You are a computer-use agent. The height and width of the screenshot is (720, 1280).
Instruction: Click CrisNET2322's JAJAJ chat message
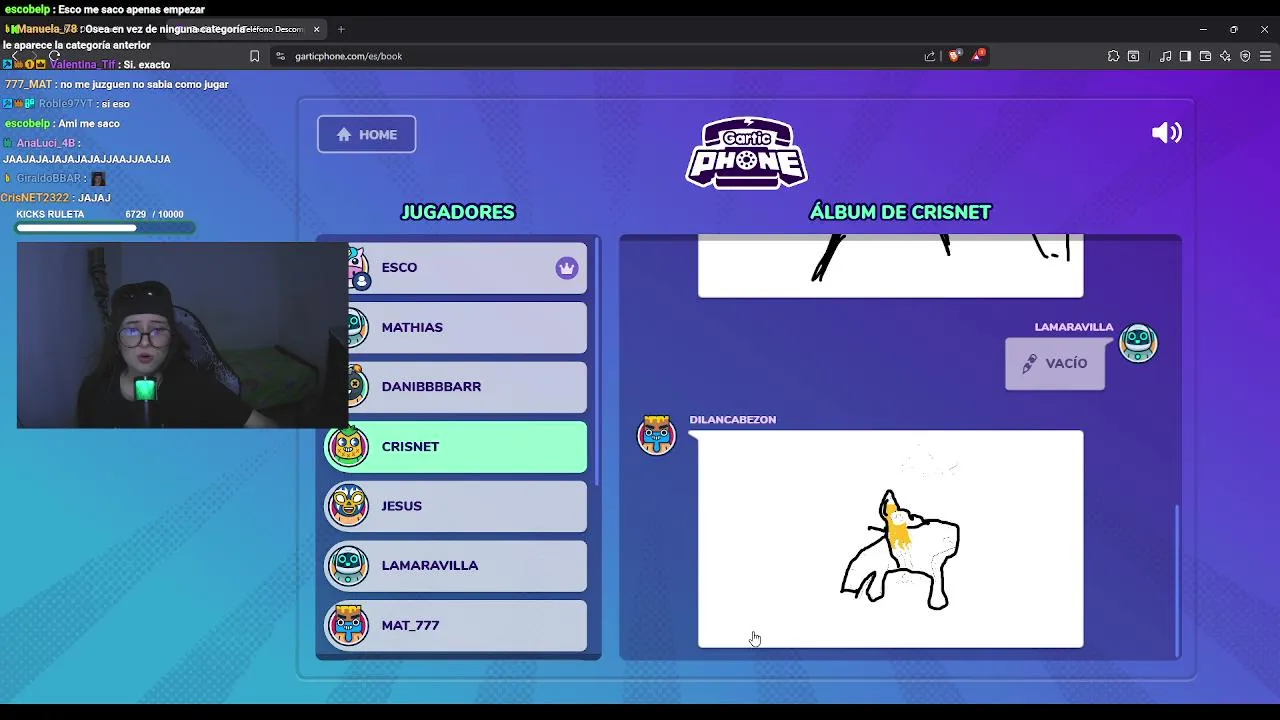pos(55,198)
